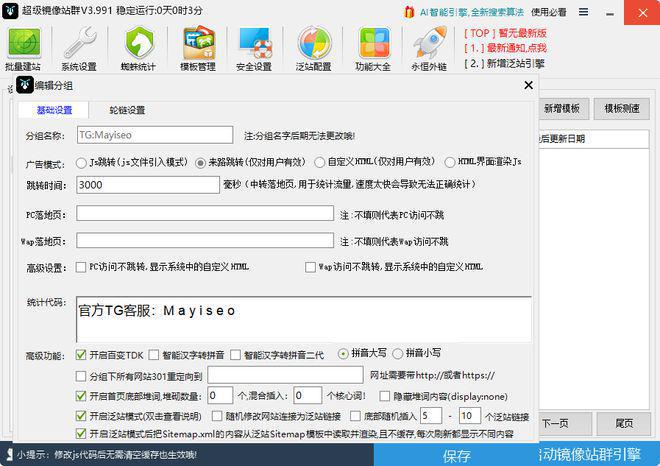This screenshot has width=660, height=466.
Task: Select the J跳转 ad mode radio button
Action: click(82, 162)
